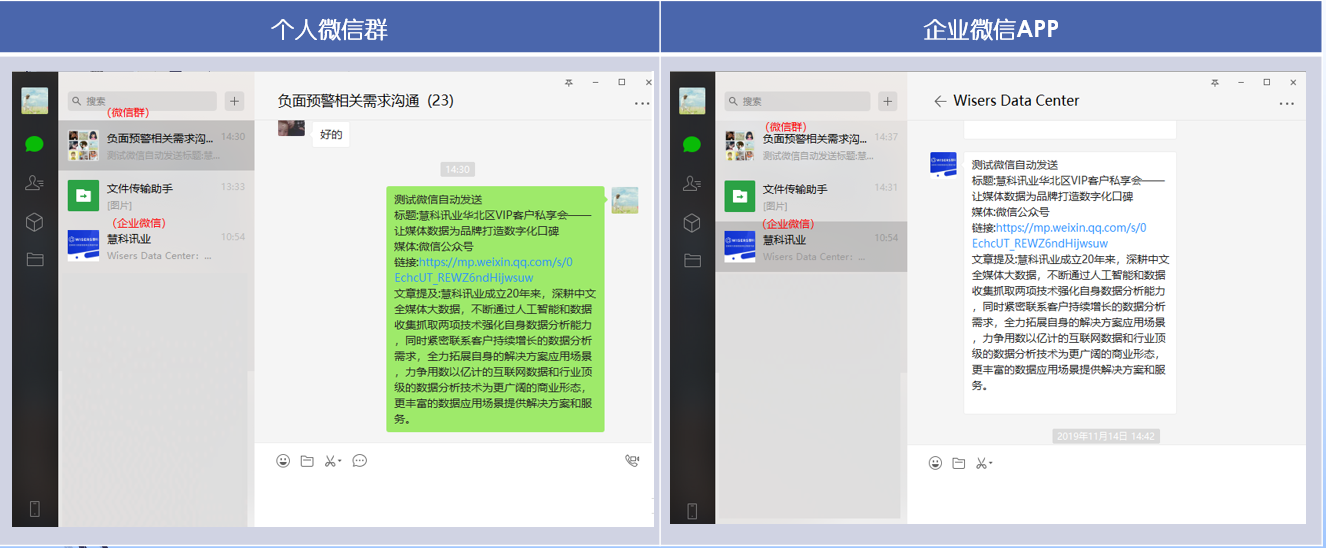Open Files folder icon in left WeChat sidebar
1326x548 pixels.
[35, 259]
